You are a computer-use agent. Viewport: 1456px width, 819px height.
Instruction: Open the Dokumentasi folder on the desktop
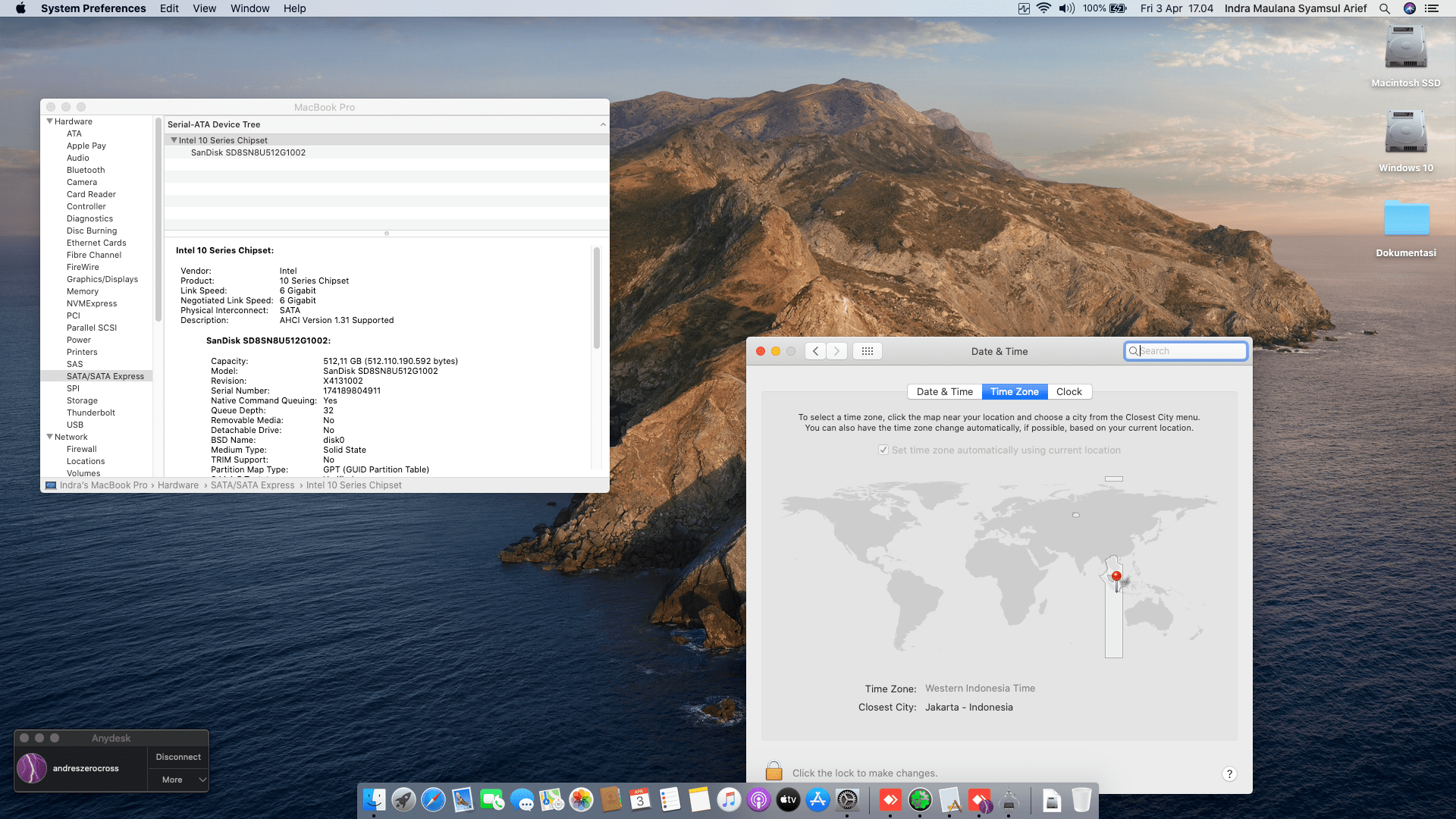(x=1405, y=220)
